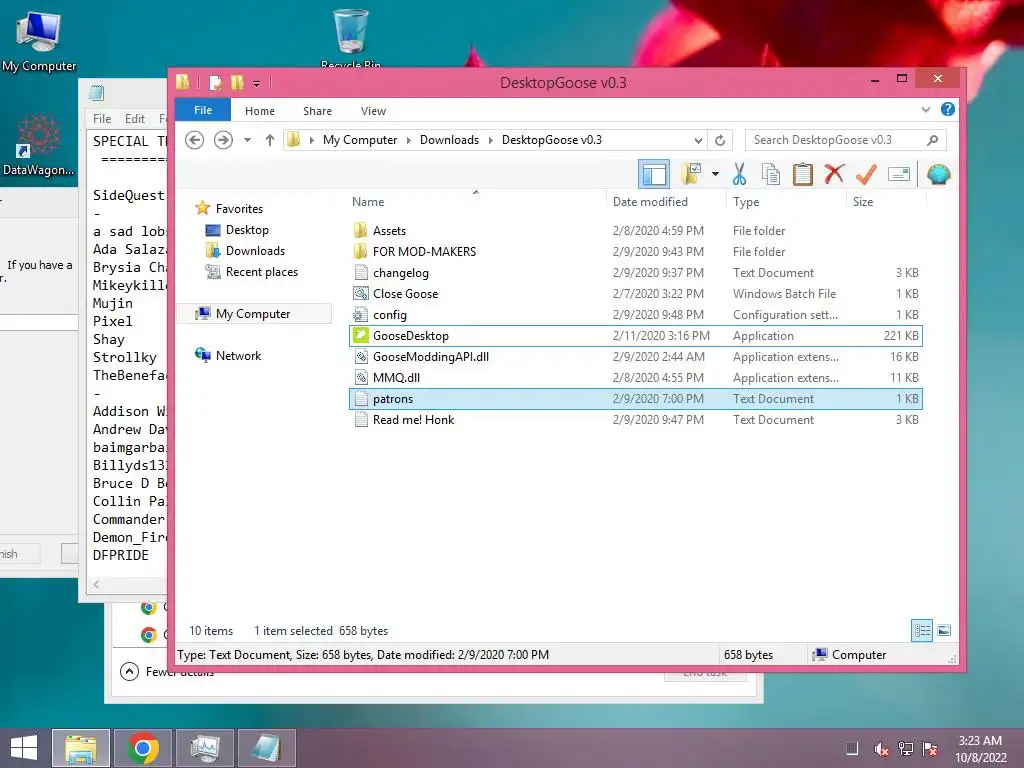Switch to details view icon
The height and width of the screenshot is (768, 1024).
point(922,630)
